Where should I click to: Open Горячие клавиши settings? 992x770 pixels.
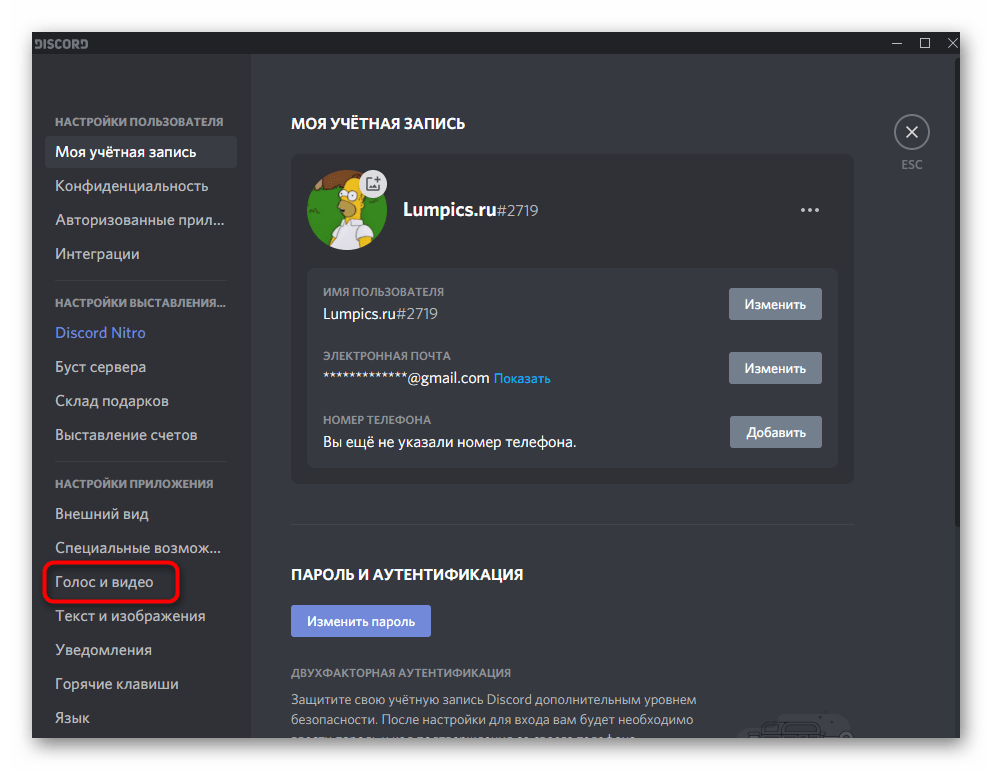(x=117, y=684)
